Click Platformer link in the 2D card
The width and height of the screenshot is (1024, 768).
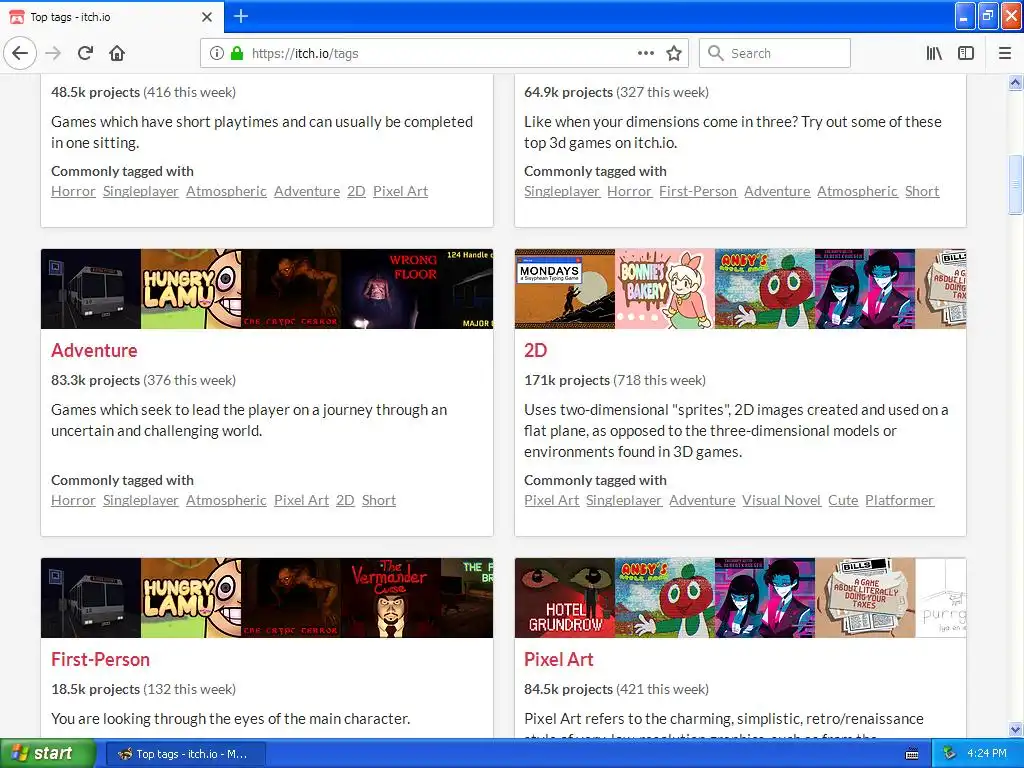tap(899, 500)
